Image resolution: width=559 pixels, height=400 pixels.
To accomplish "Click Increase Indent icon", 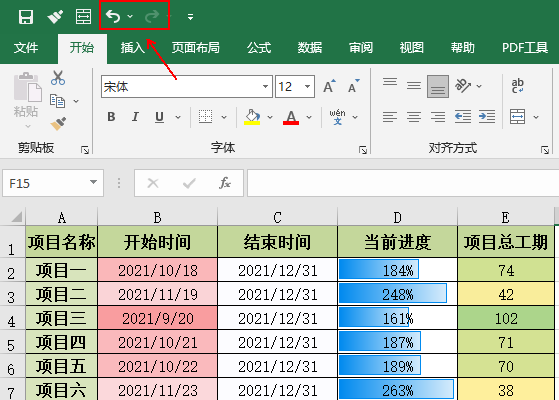I will coord(487,117).
